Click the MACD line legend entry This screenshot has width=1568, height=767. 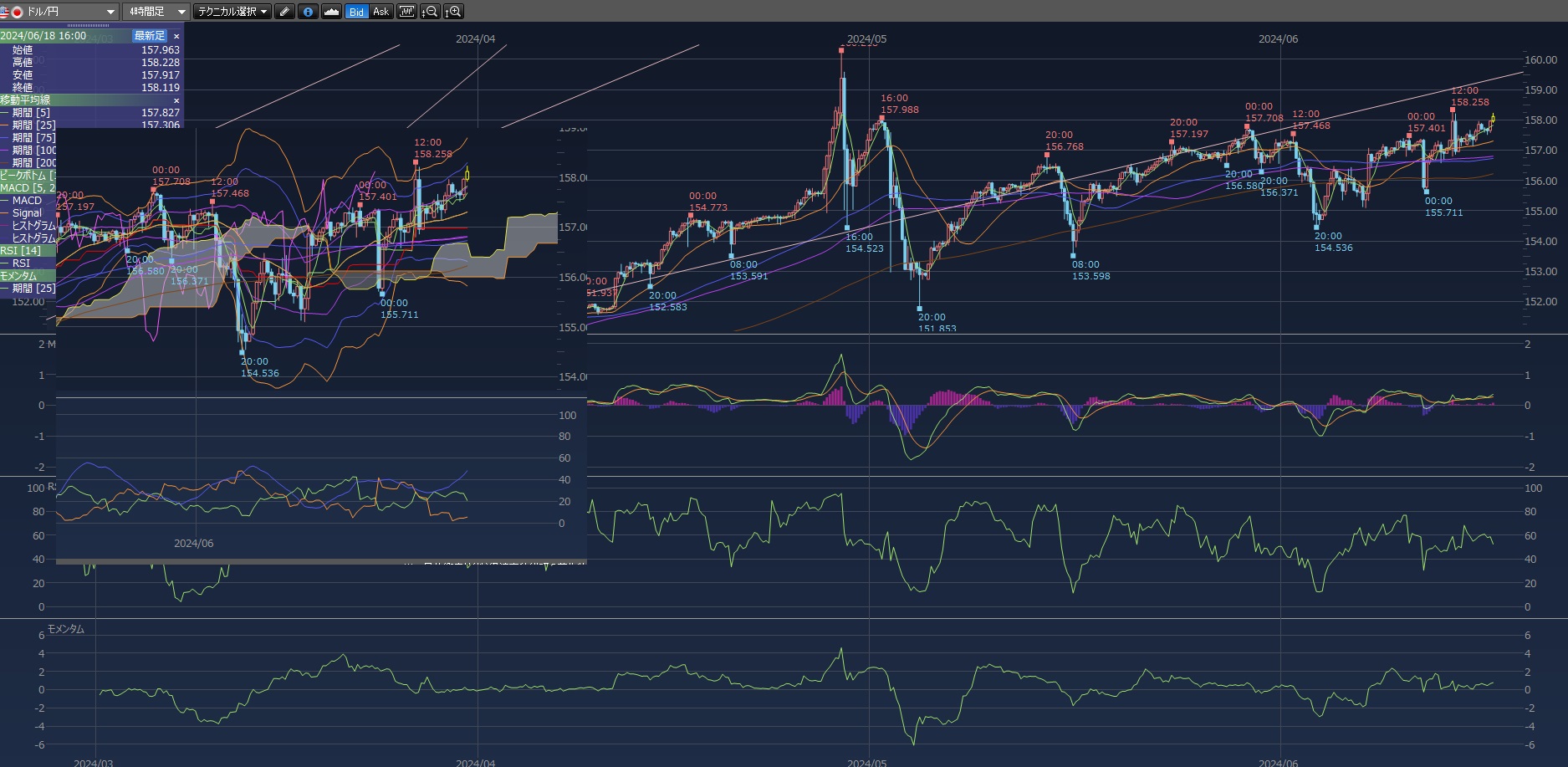[x=27, y=201]
